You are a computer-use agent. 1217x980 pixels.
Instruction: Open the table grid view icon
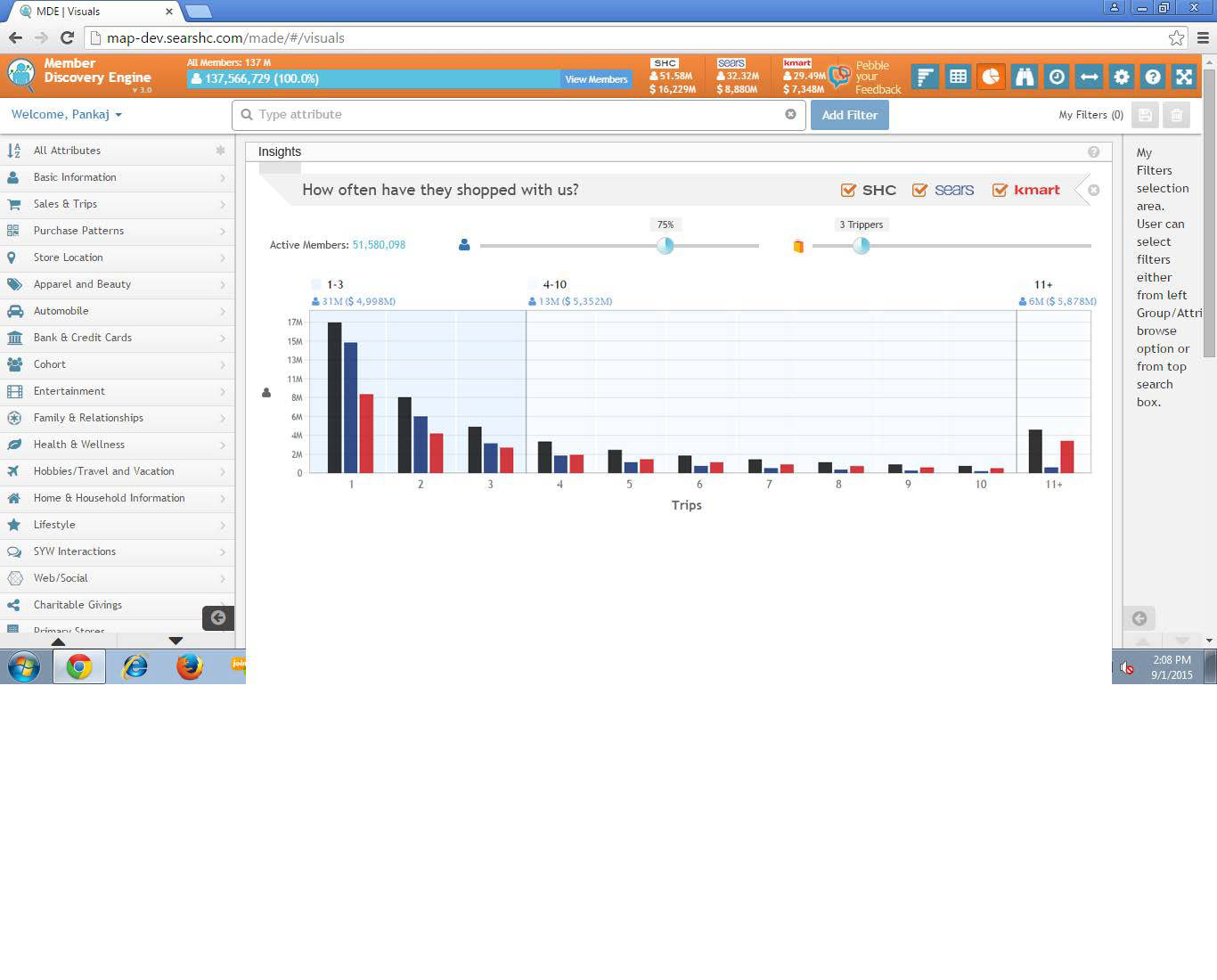coord(958,78)
